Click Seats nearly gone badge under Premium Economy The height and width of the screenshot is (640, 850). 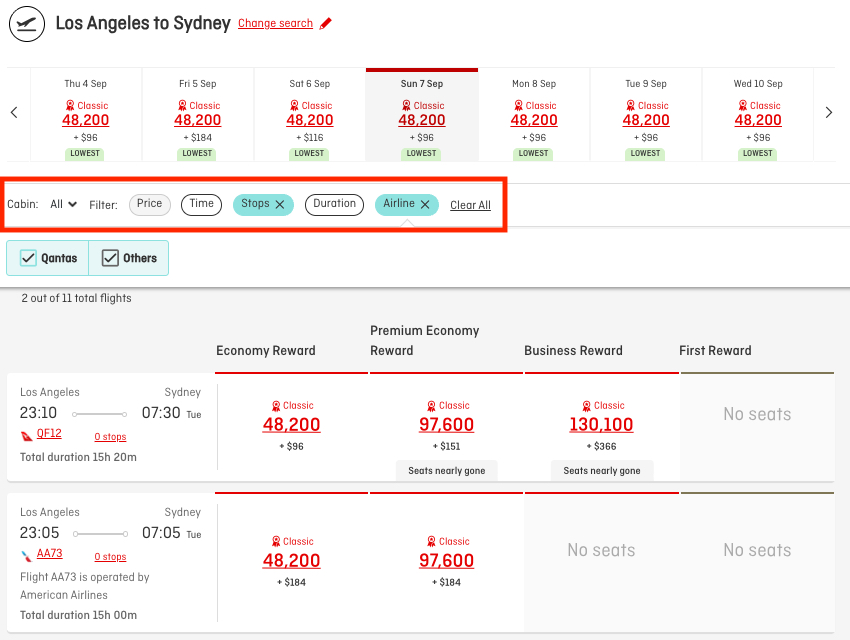click(447, 471)
